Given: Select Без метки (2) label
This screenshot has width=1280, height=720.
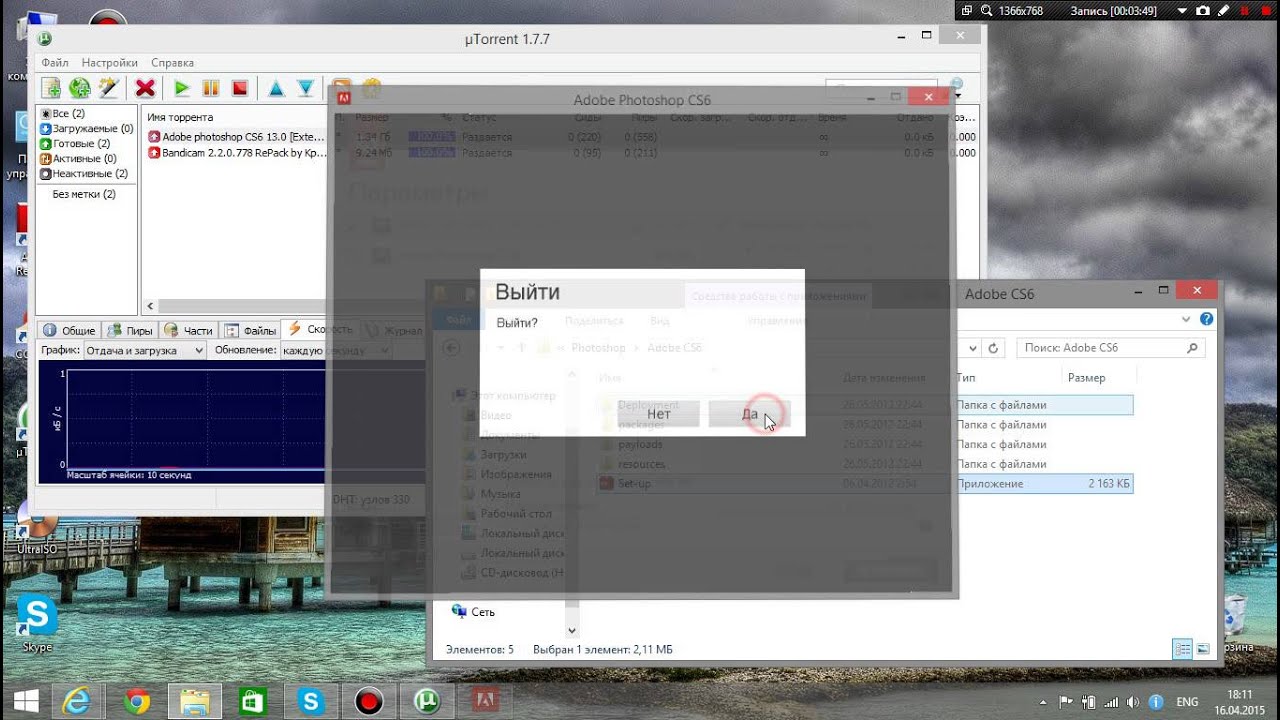Looking at the screenshot, I should (84, 194).
